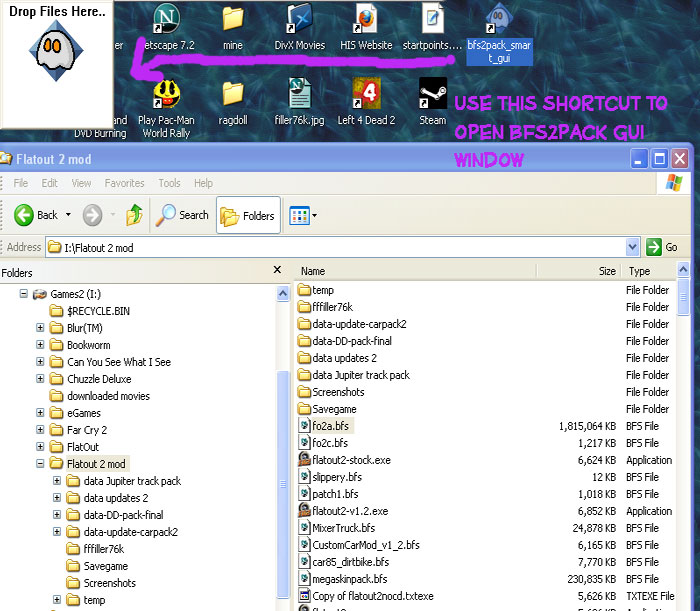
Task: Open the Help menu
Action: (x=203, y=183)
